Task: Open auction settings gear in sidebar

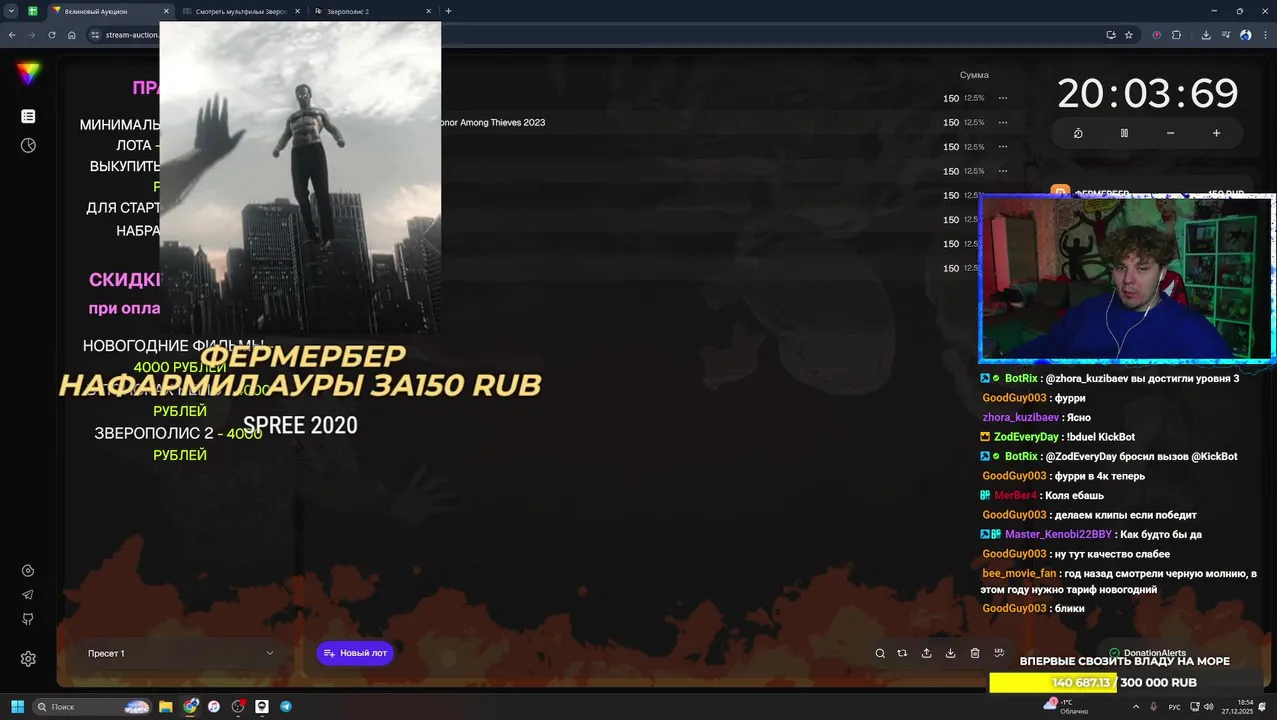Action: pos(28,659)
